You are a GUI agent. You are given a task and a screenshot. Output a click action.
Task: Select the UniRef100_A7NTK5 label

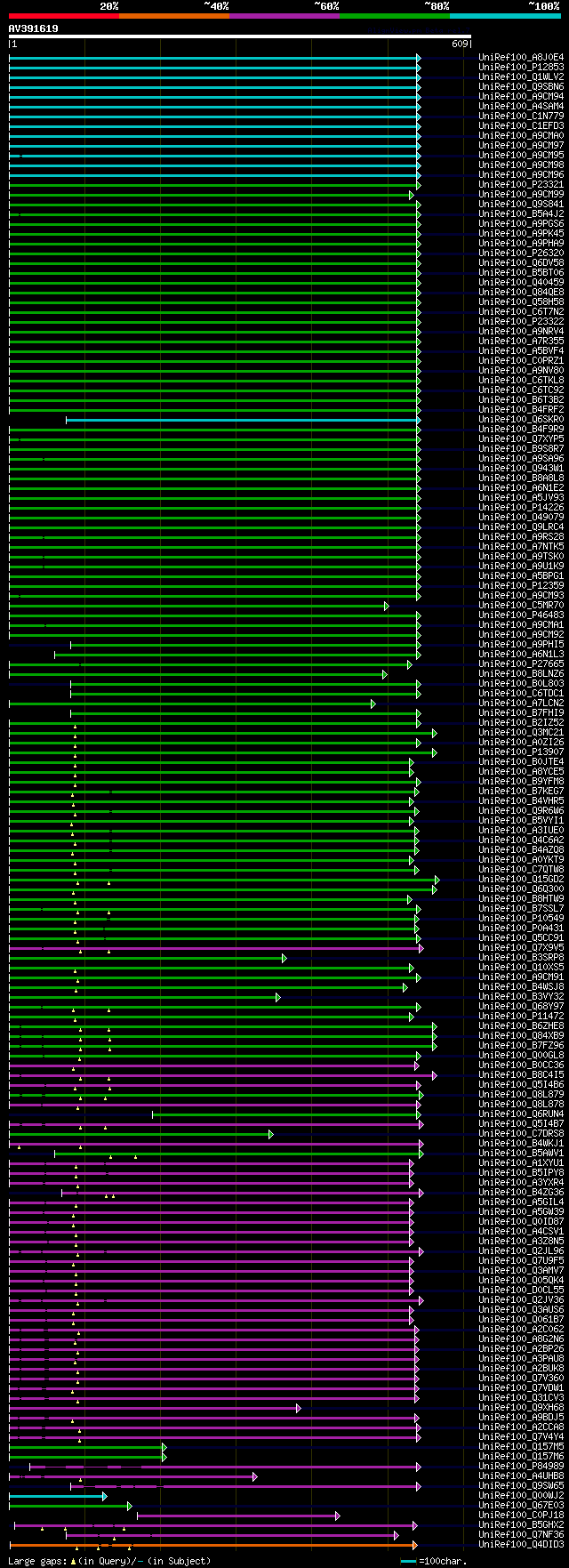(x=521, y=546)
